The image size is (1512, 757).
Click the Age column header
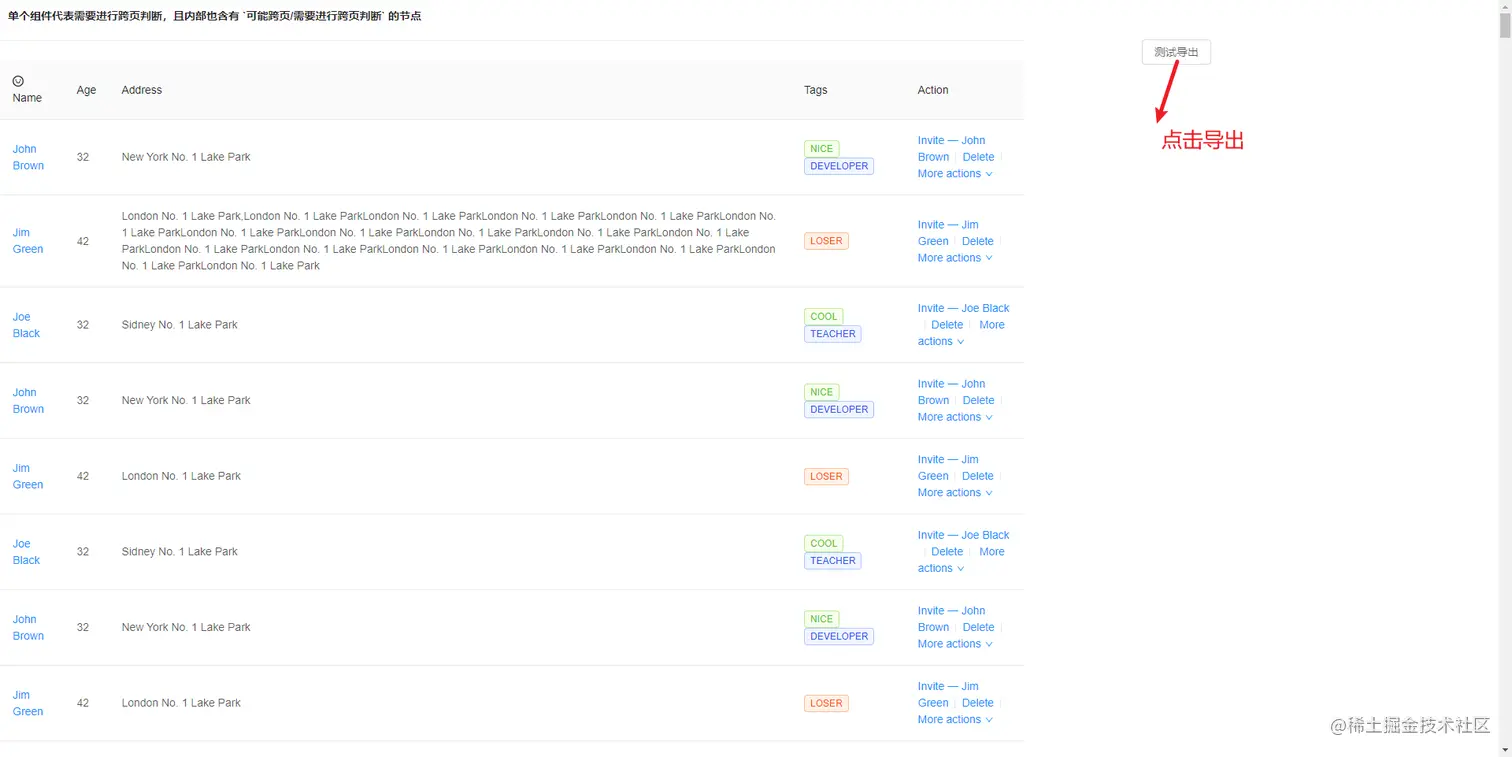(x=87, y=90)
